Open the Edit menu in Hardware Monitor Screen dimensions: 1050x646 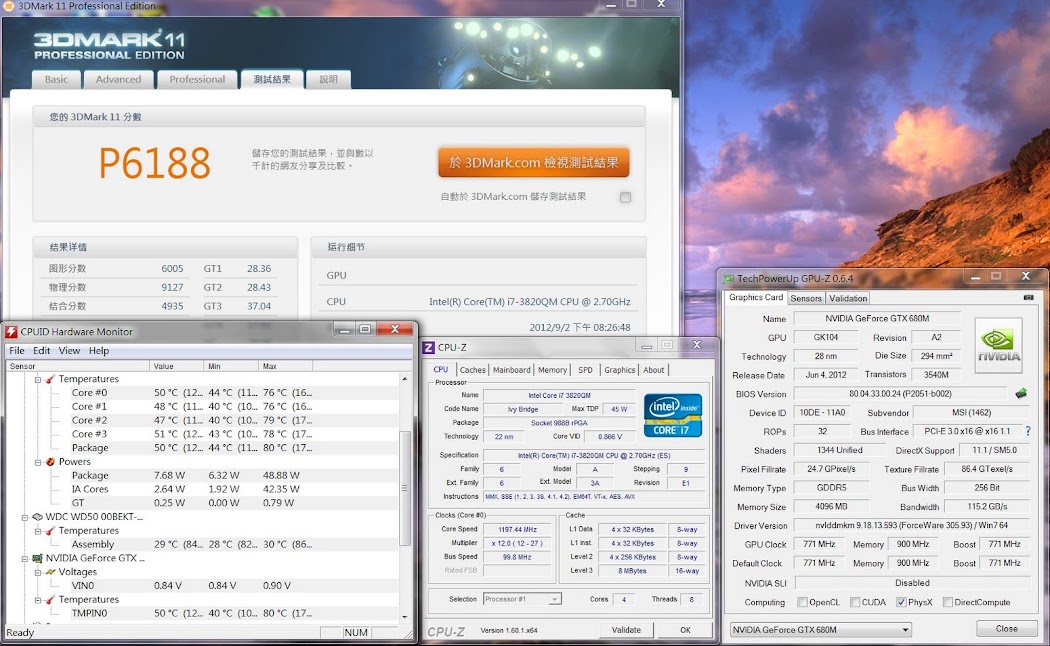[x=42, y=351]
